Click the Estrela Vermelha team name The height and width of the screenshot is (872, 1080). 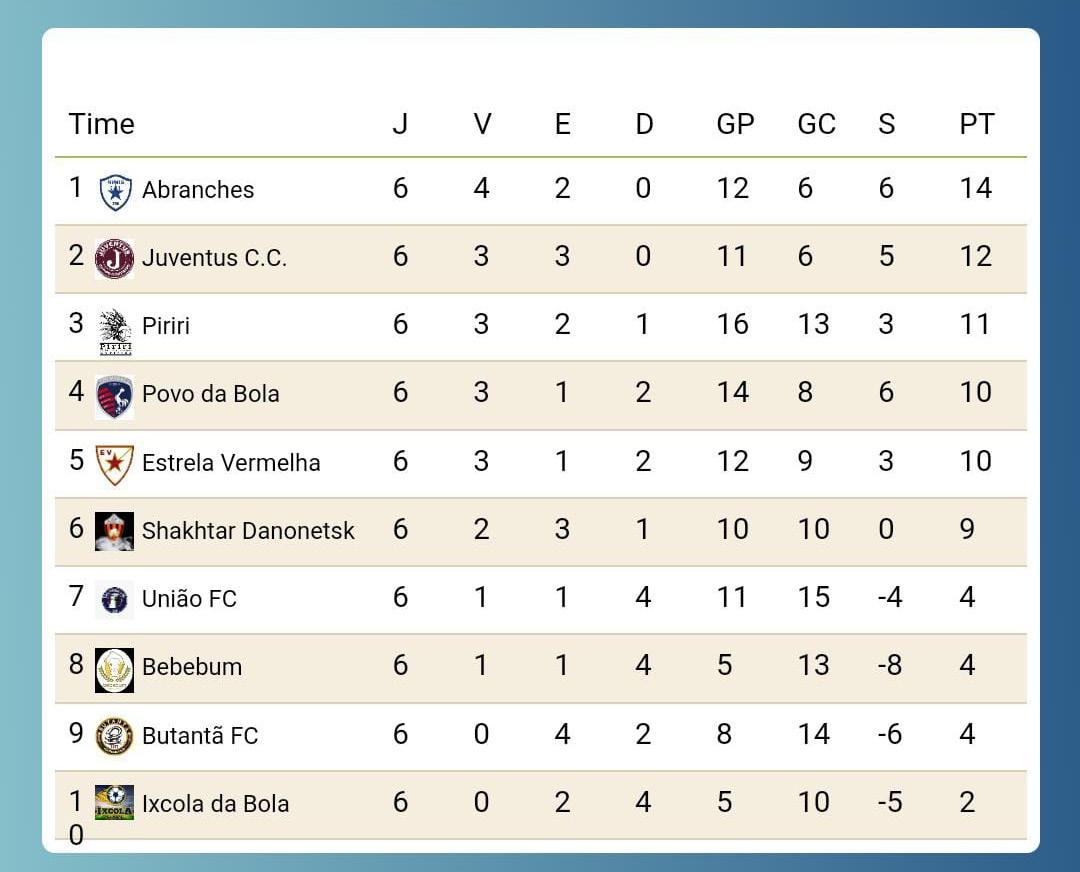(x=231, y=463)
